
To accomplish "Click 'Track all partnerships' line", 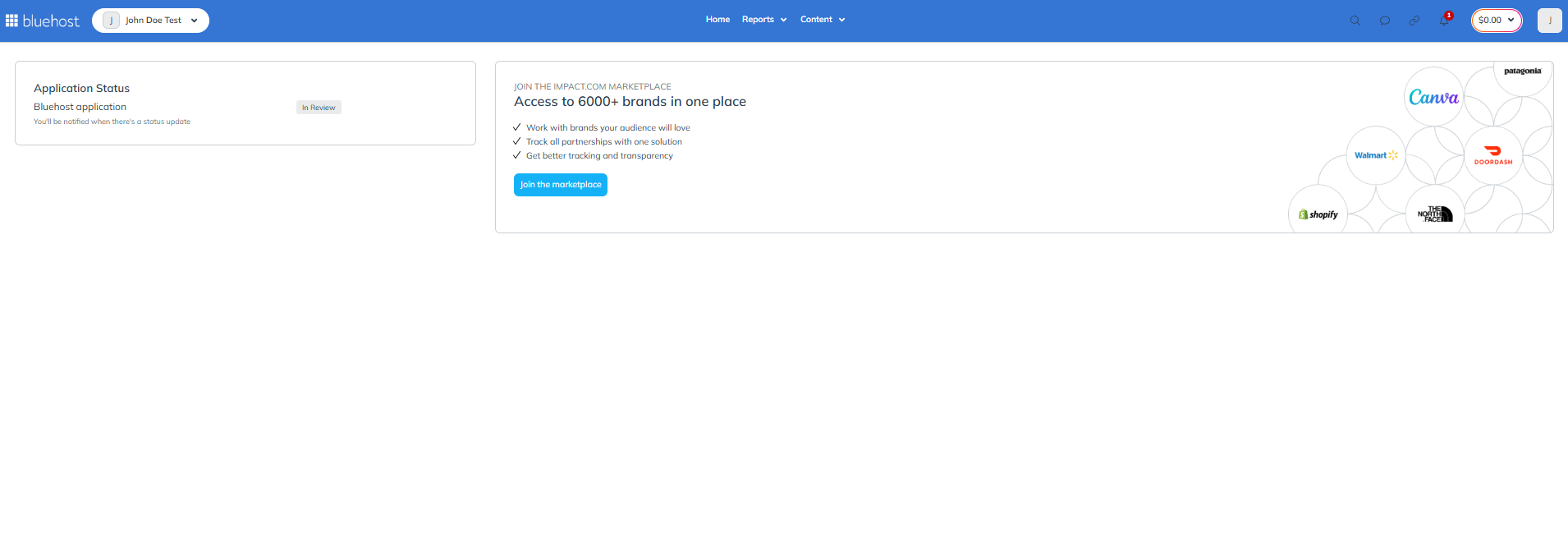I will (x=604, y=141).
